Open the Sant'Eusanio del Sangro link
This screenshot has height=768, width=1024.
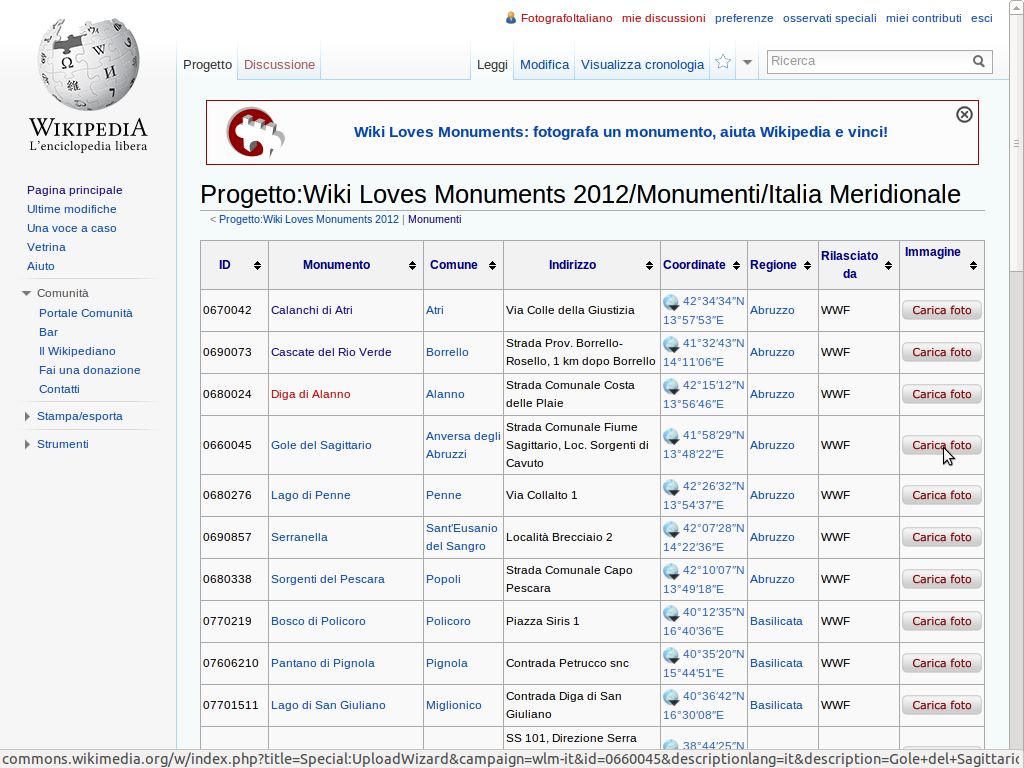coord(462,537)
